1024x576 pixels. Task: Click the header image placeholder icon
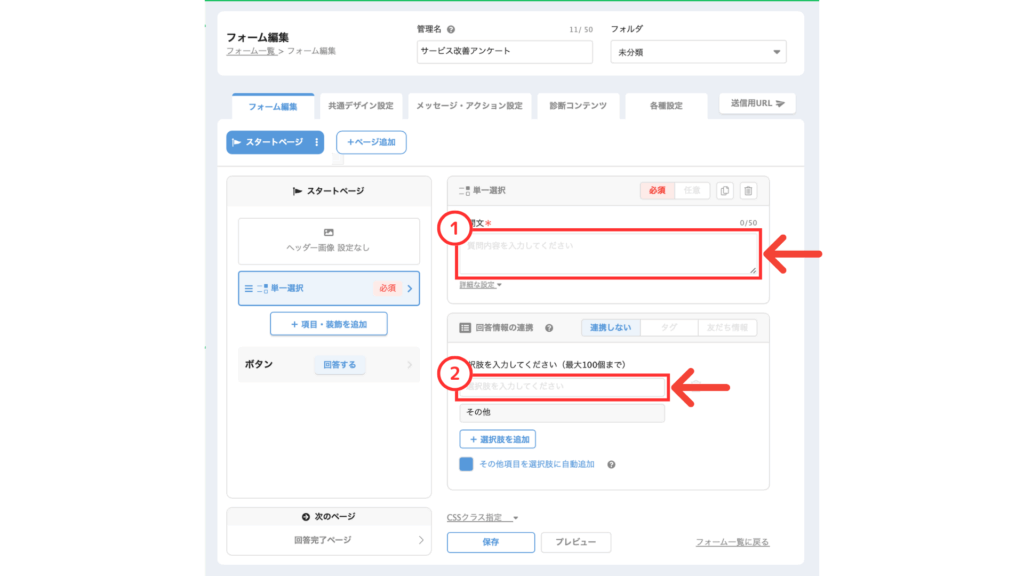coord(328,232)
